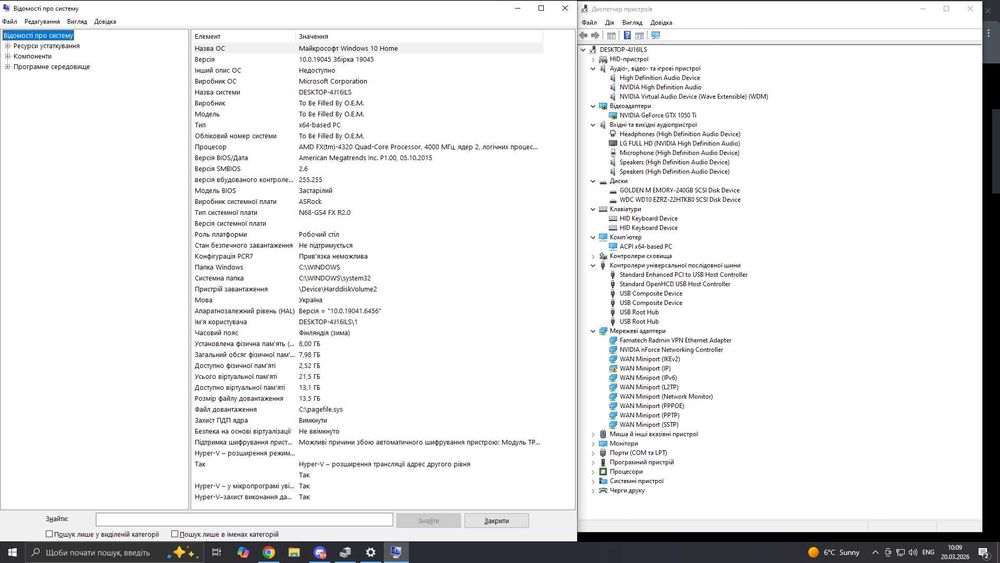The height and width of the screenshot is (563, 1000).
Task: Collapse the Відеоадаптери category
Action: click(x=593, y=106)
